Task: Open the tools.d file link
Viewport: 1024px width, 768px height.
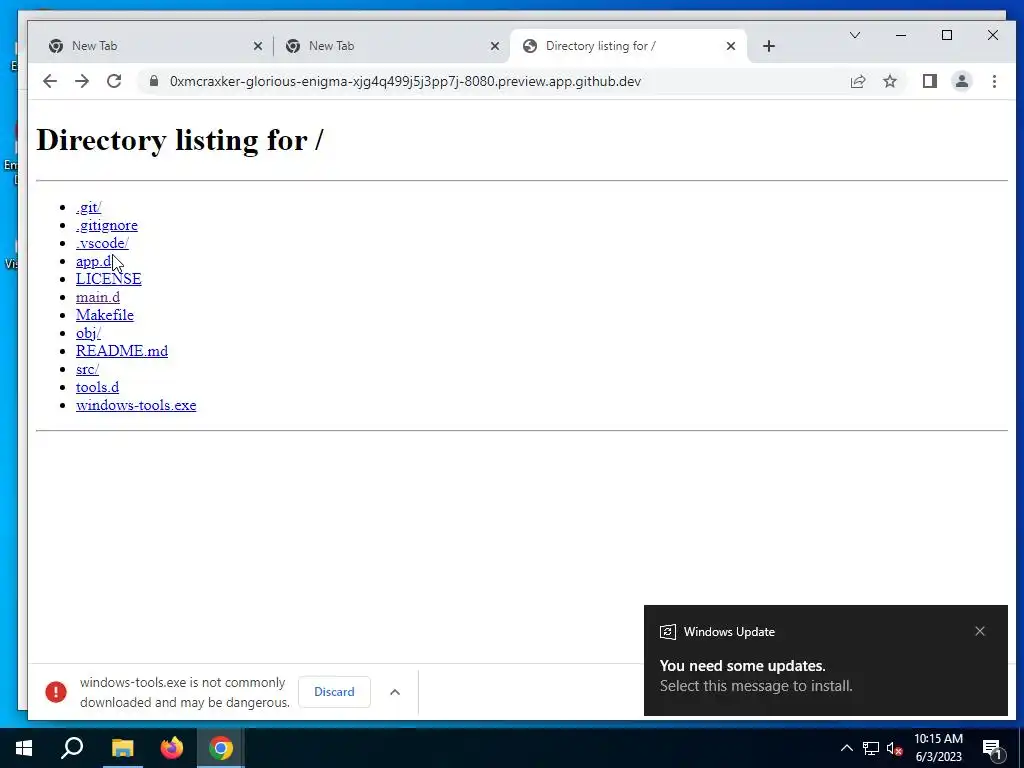Action: [97, 387]
